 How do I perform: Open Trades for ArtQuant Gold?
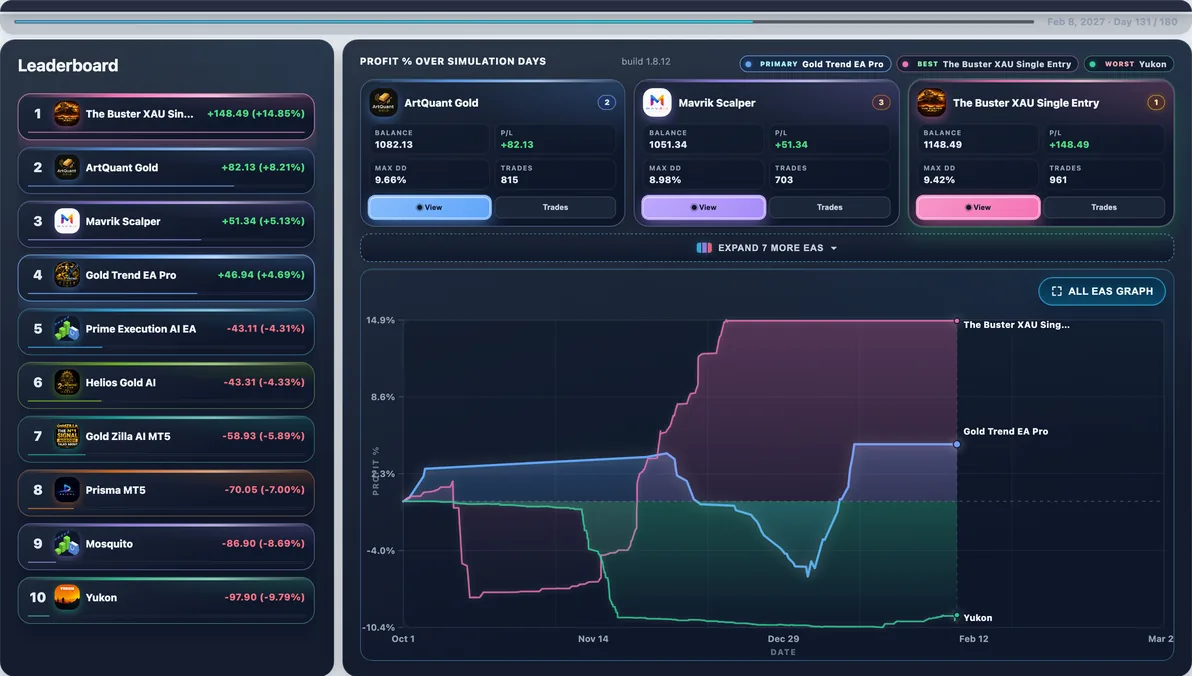tap(556, 208)
